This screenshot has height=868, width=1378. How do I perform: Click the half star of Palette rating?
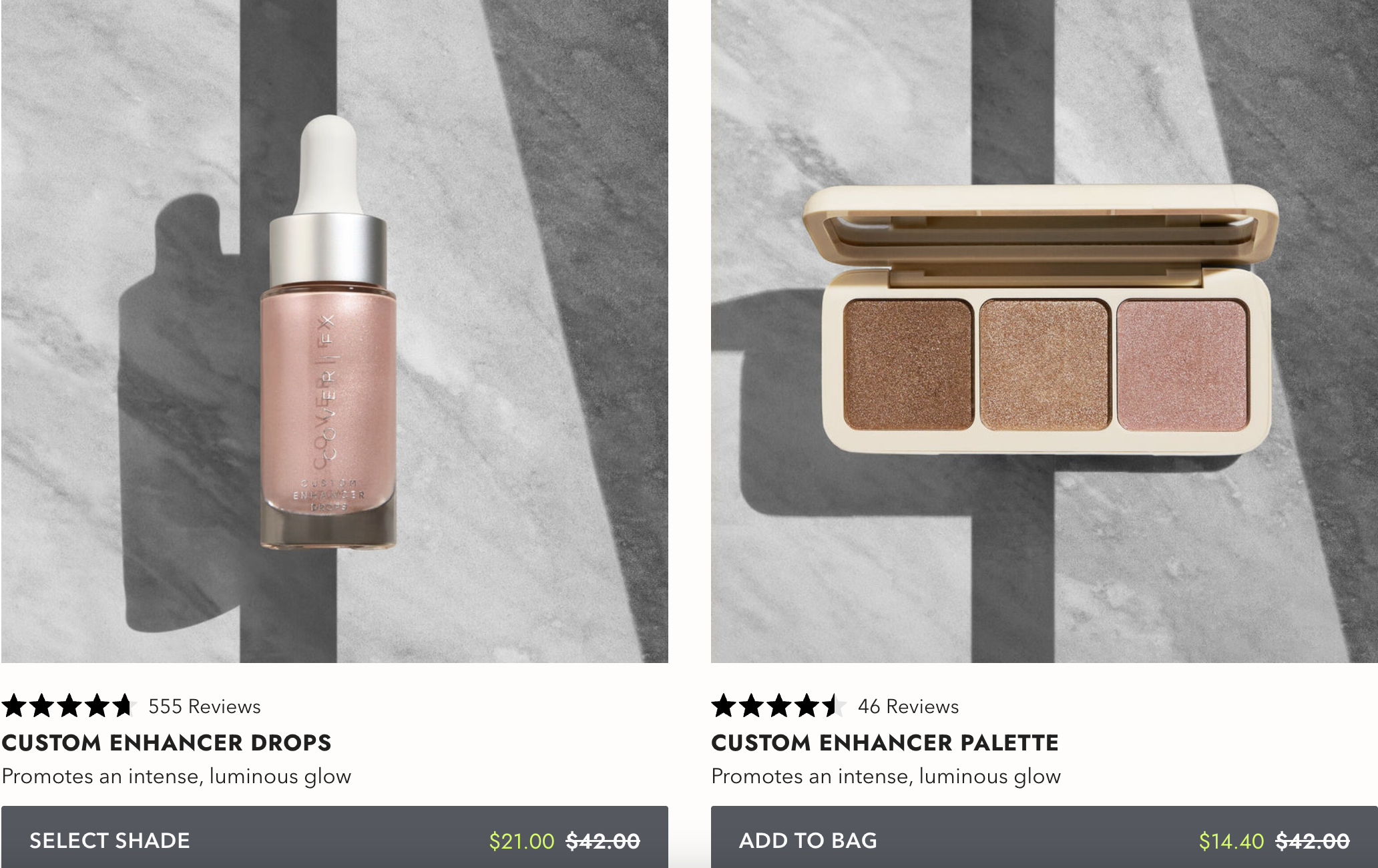click(x=834, y=706)
